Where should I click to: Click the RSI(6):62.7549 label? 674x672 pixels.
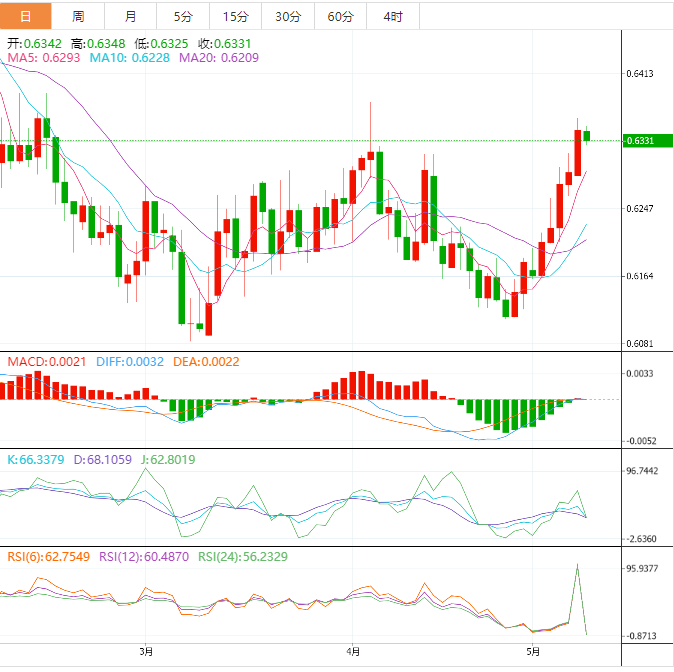click(x=46, y=556)
